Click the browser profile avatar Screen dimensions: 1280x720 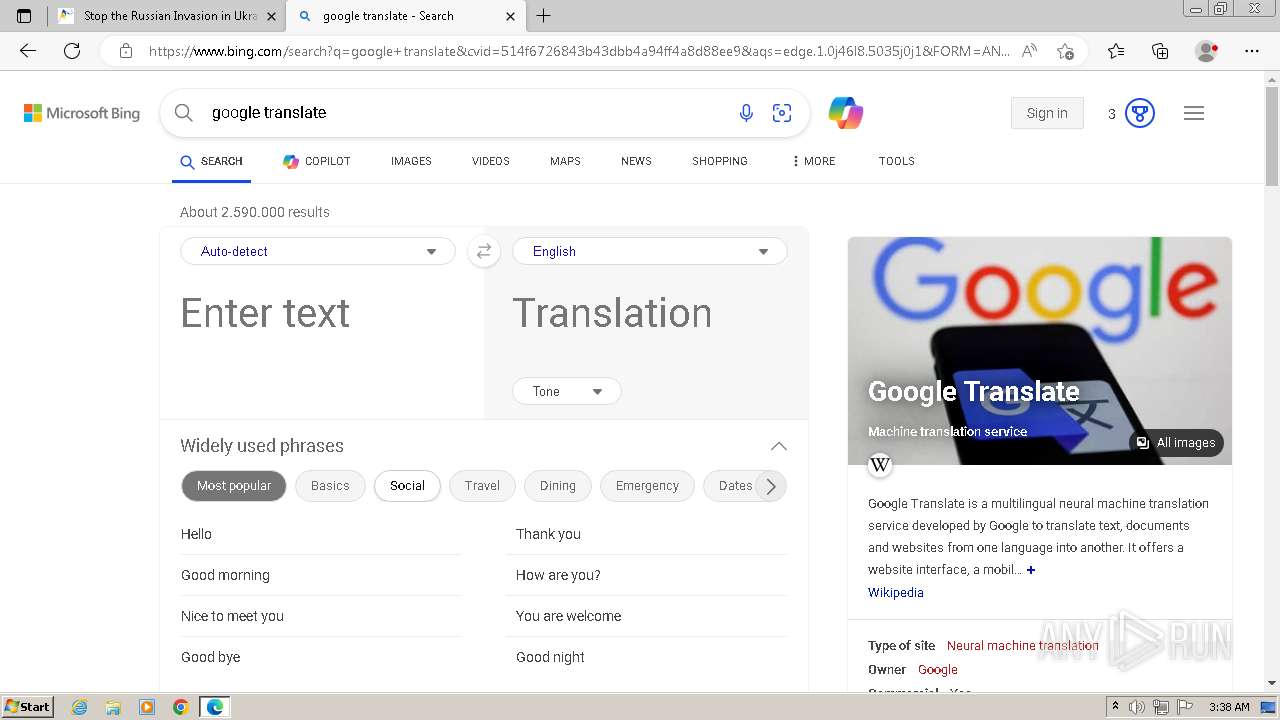(1206, 51)
